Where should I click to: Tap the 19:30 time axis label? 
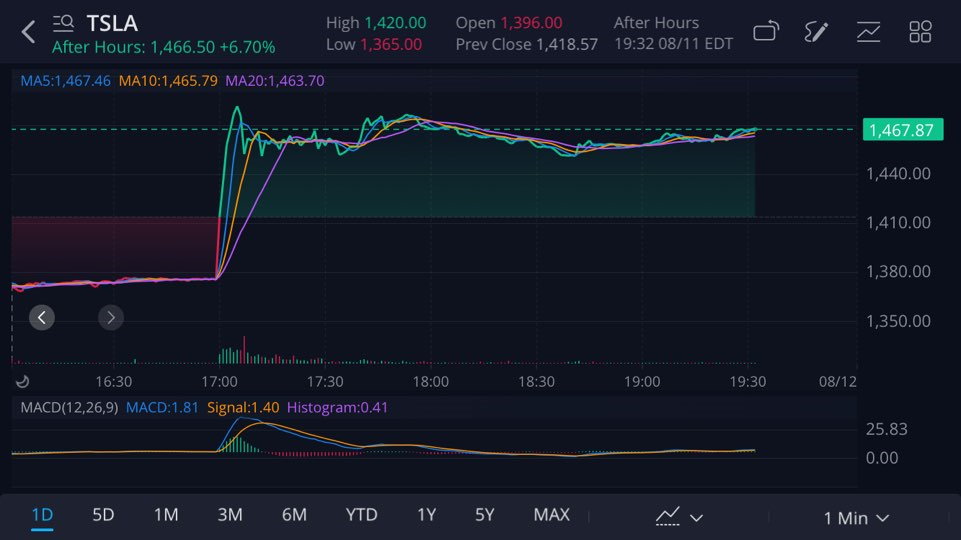coord(748,382)
